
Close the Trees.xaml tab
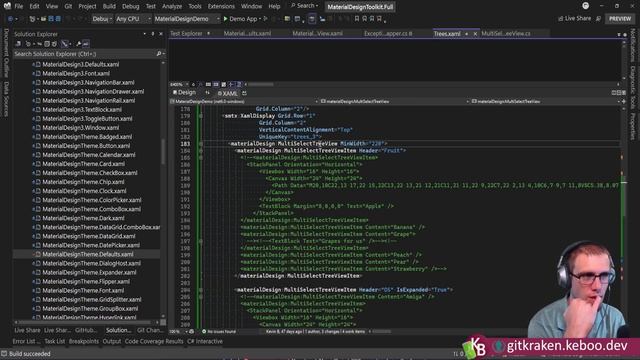tap(475, 34)
